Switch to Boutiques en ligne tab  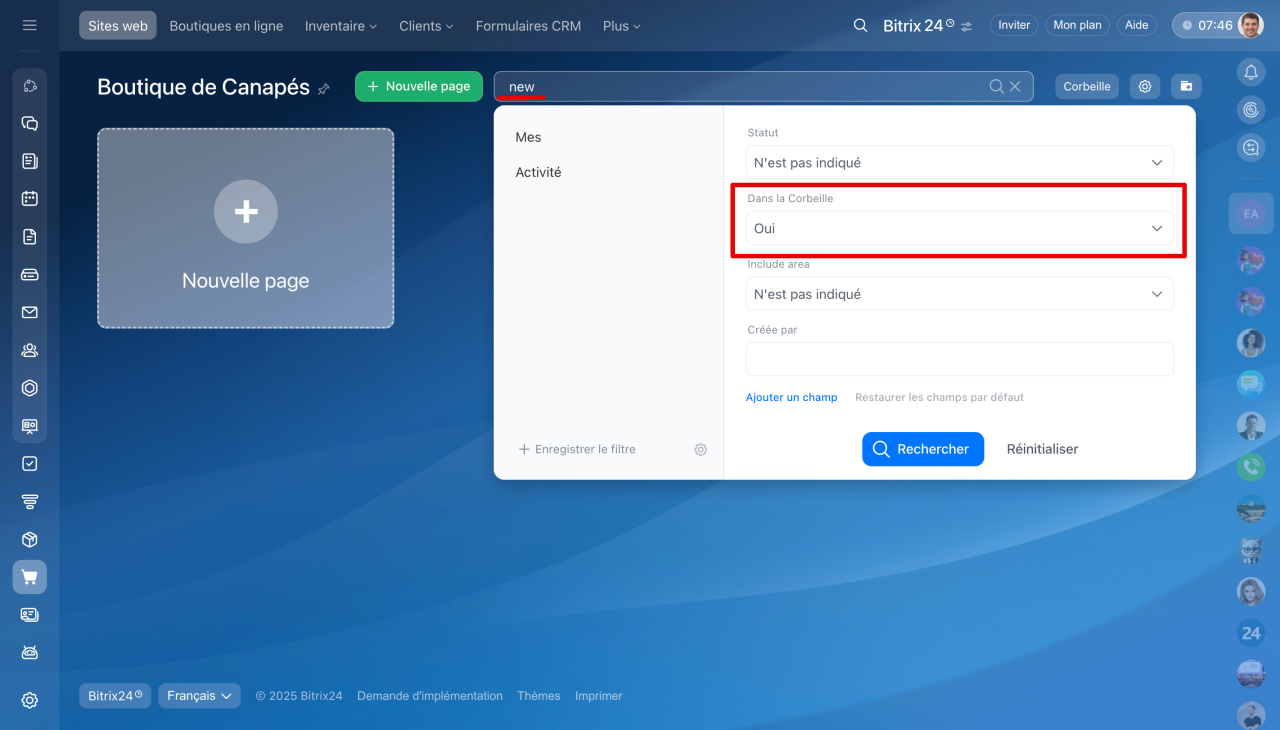(x=226, y=26)
